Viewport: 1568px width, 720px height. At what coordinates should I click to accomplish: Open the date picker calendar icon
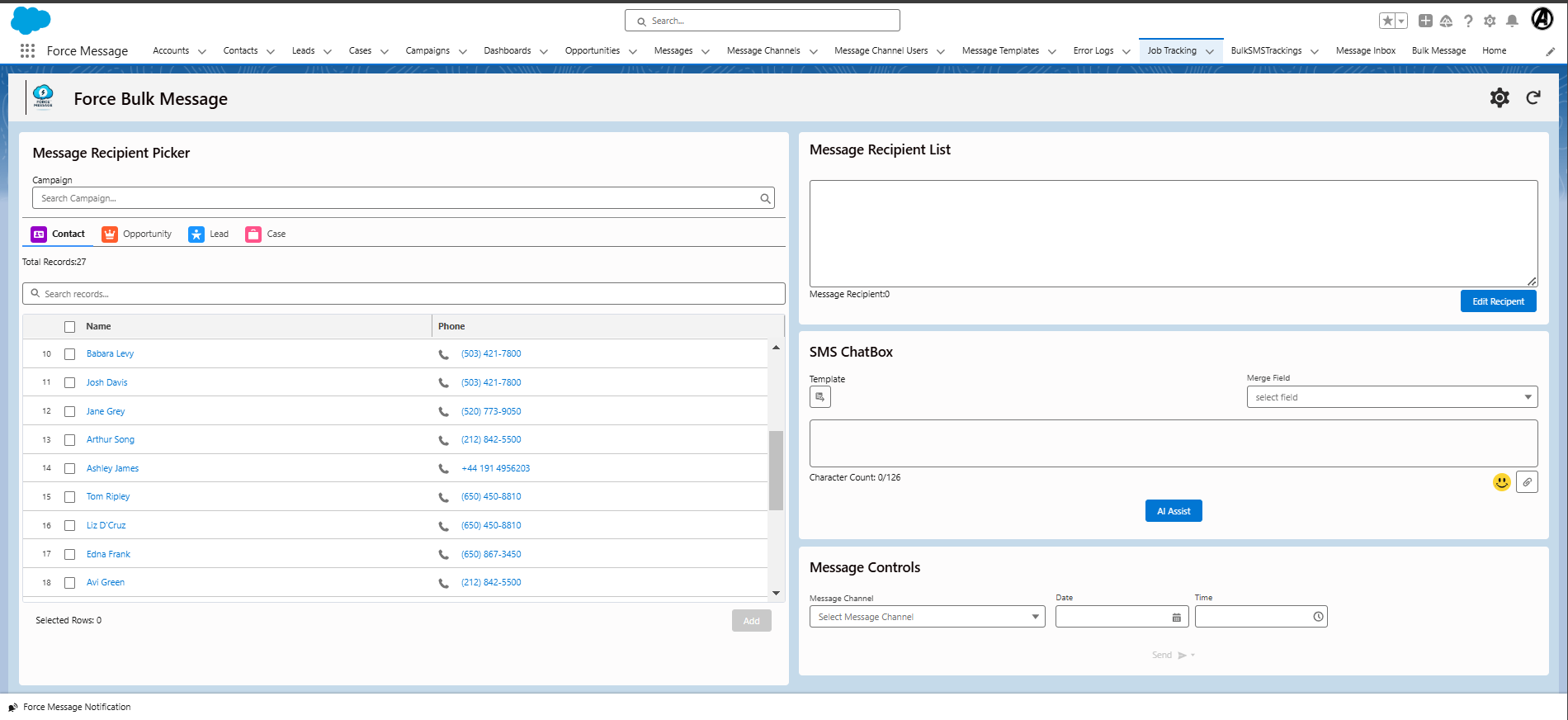click(1176, 618)
